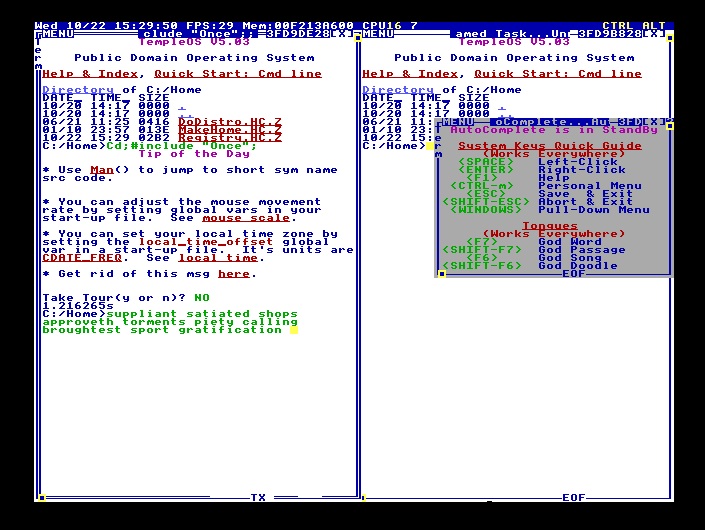Viewport: 705px width, 530px height.
Task: Click <F1> Help key entry
Action: (x=518, y=178)
